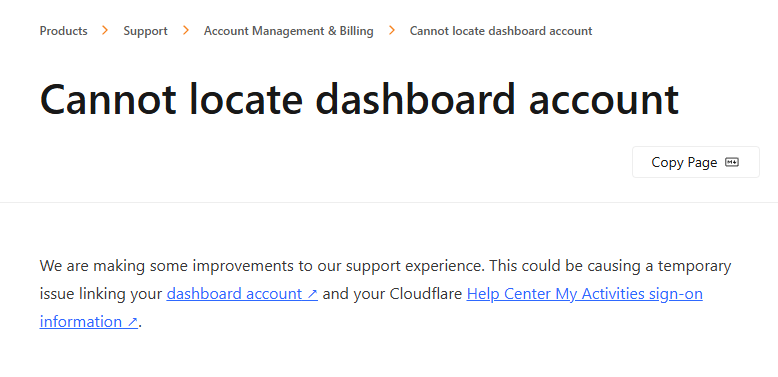
Task: Open Help Center My Activities sign-on link
Action: click(584, 294)
